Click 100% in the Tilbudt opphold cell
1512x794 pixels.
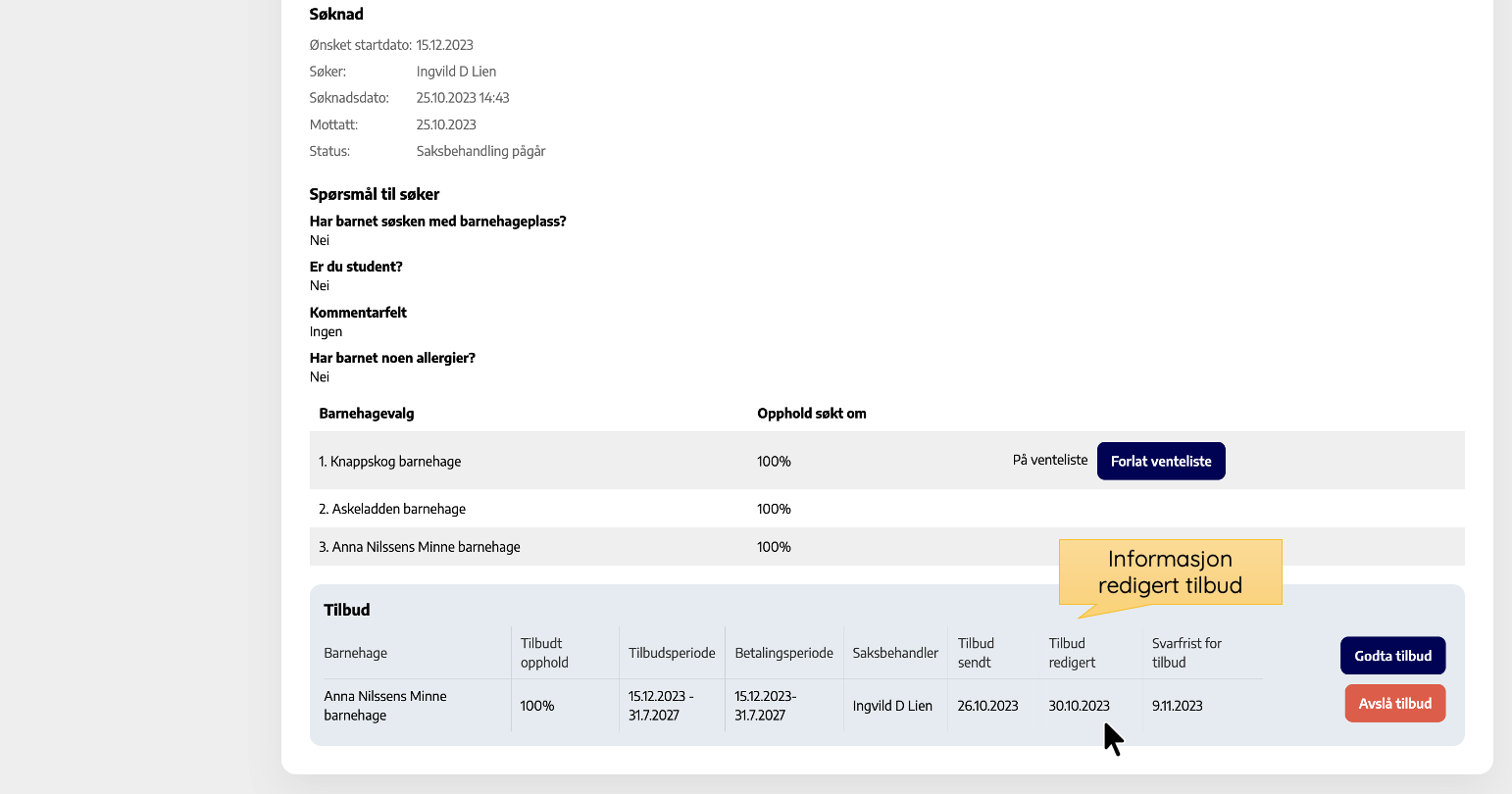537,706
